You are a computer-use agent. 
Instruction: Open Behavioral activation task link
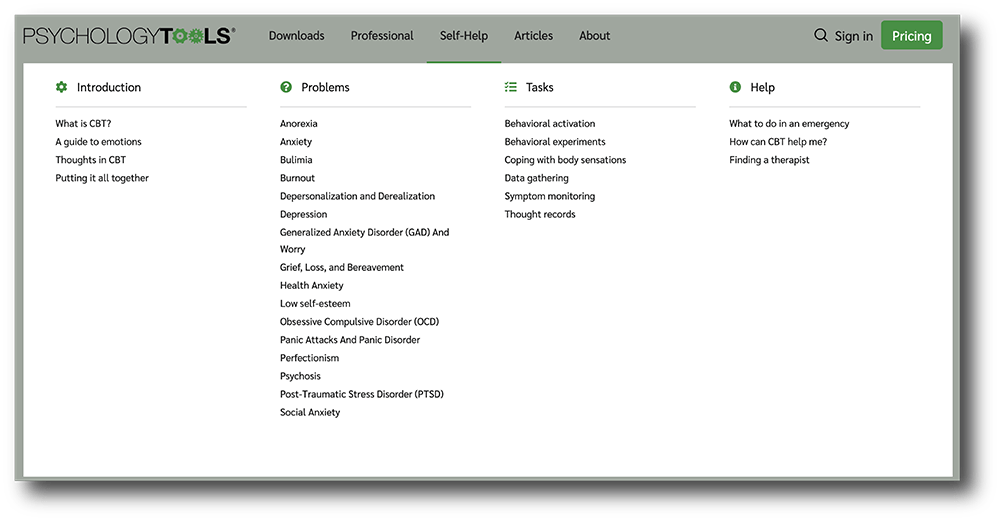click(x=550, y=124)
